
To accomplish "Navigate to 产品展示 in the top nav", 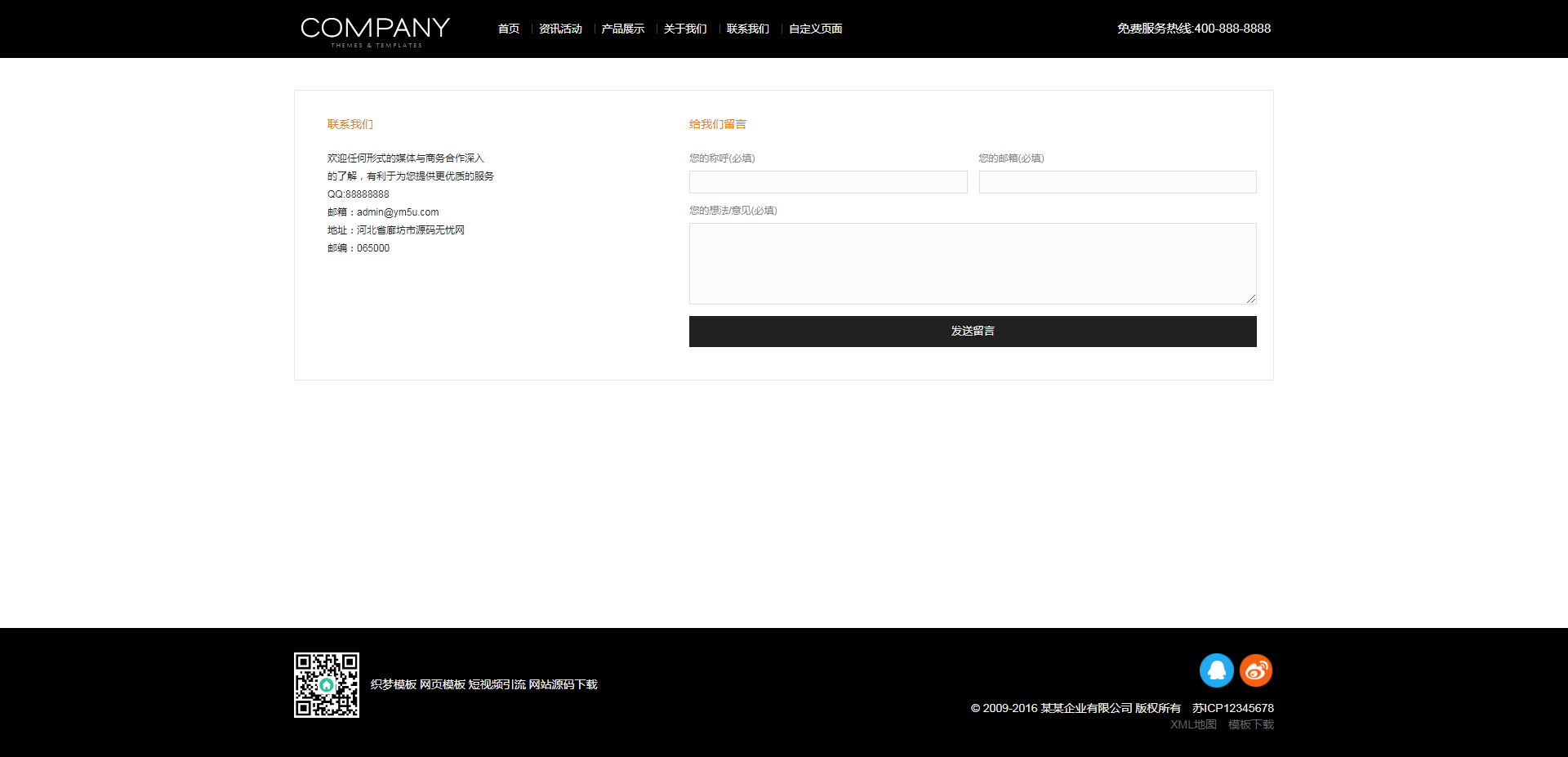I will tap(622, 29).
